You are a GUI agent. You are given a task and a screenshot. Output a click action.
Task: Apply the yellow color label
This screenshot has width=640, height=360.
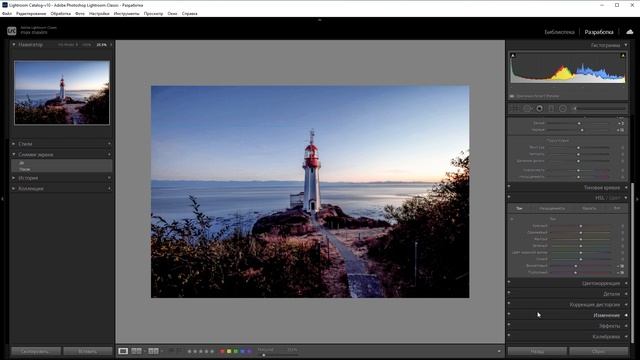click(x=229, y=351)
